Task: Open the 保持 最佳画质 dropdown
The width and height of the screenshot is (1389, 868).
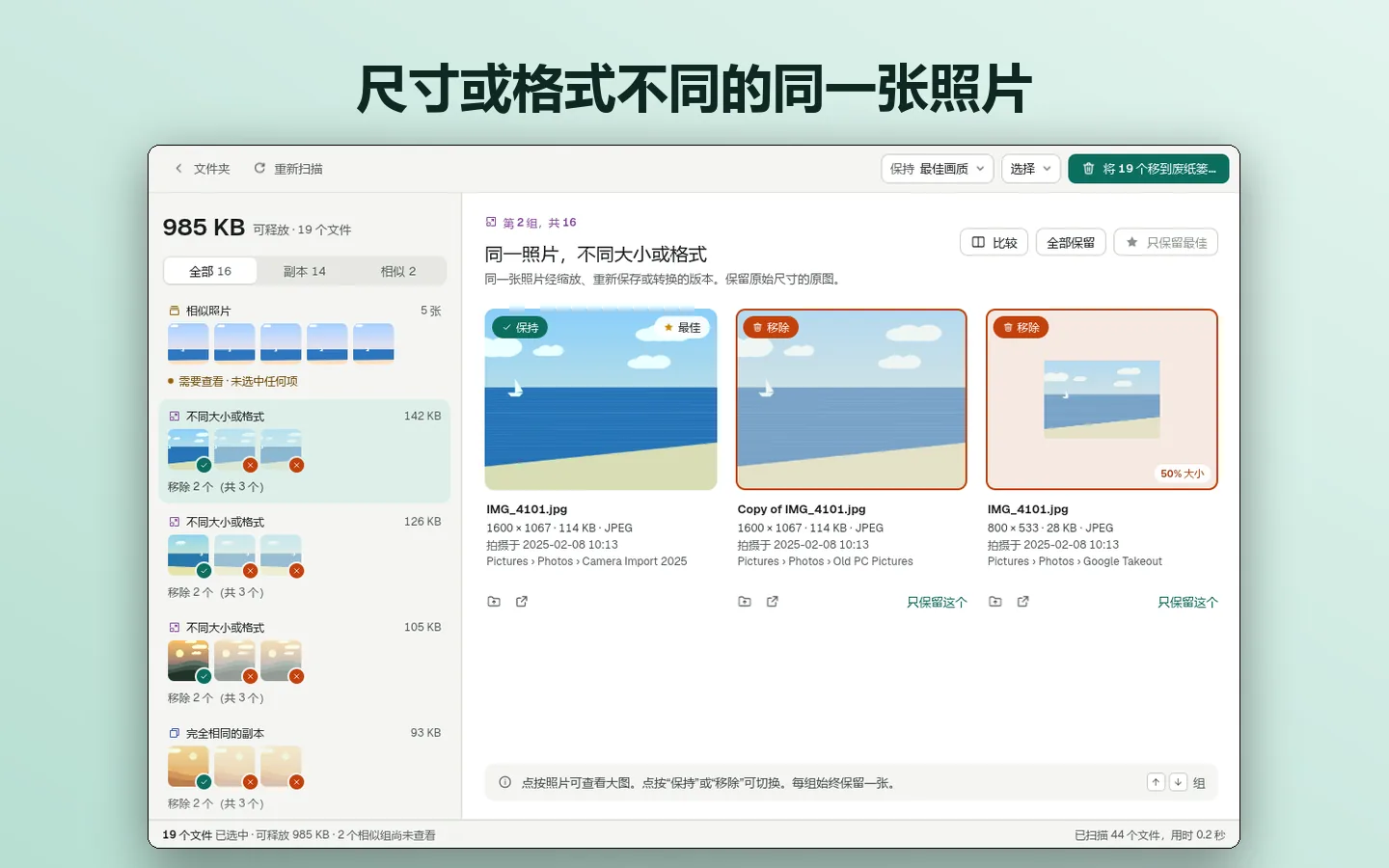Action: tap(938, 169)
